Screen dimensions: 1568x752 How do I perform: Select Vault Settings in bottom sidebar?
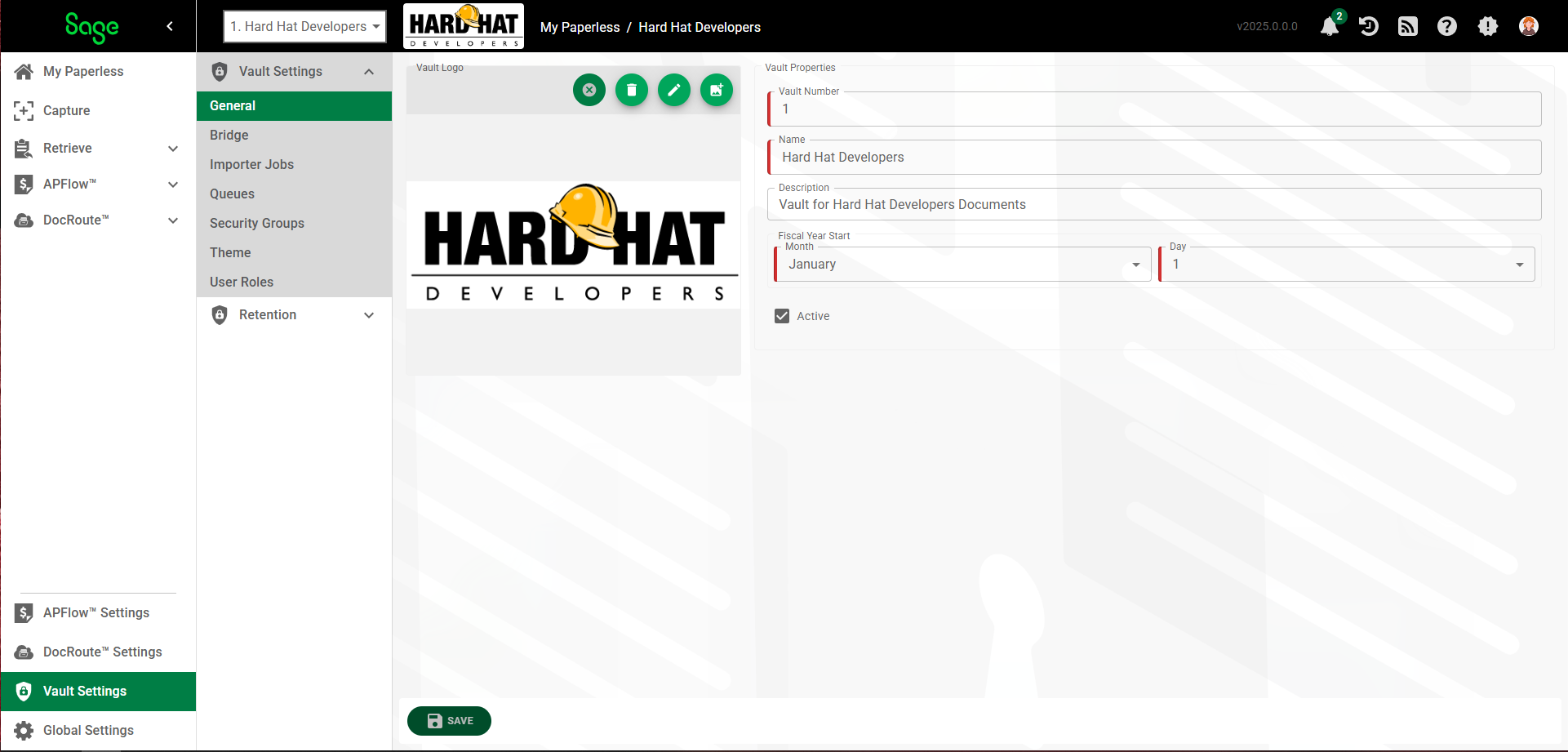[x=98, y=691]
